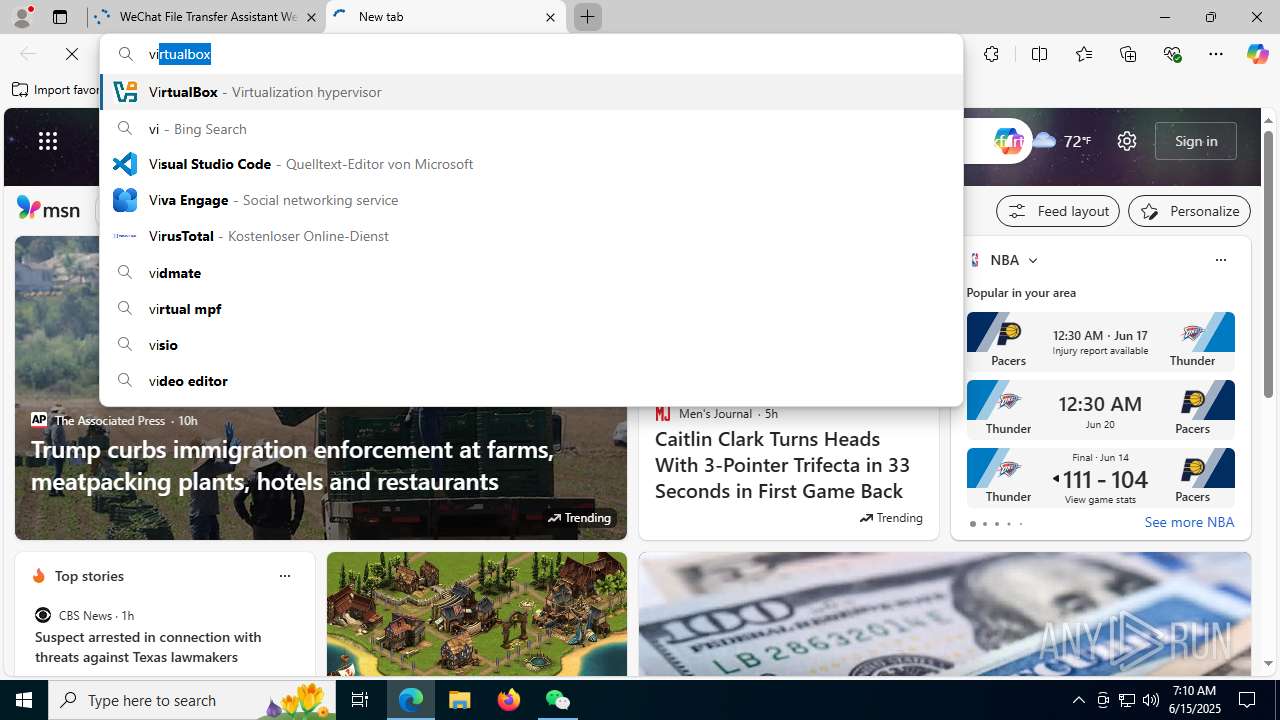Viewport: 1280px width, 720px height.
Task: Close the New tab tab
Action: click(x=550, y=17)
